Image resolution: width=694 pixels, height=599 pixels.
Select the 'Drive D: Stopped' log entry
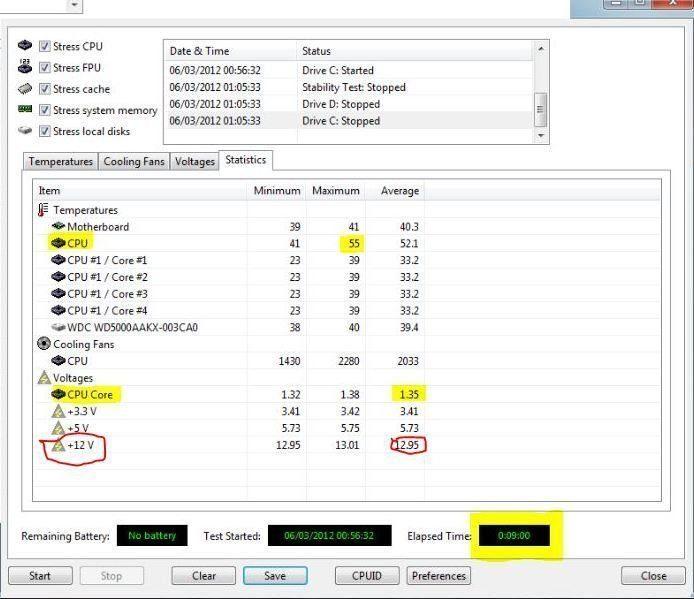(349, 104)
